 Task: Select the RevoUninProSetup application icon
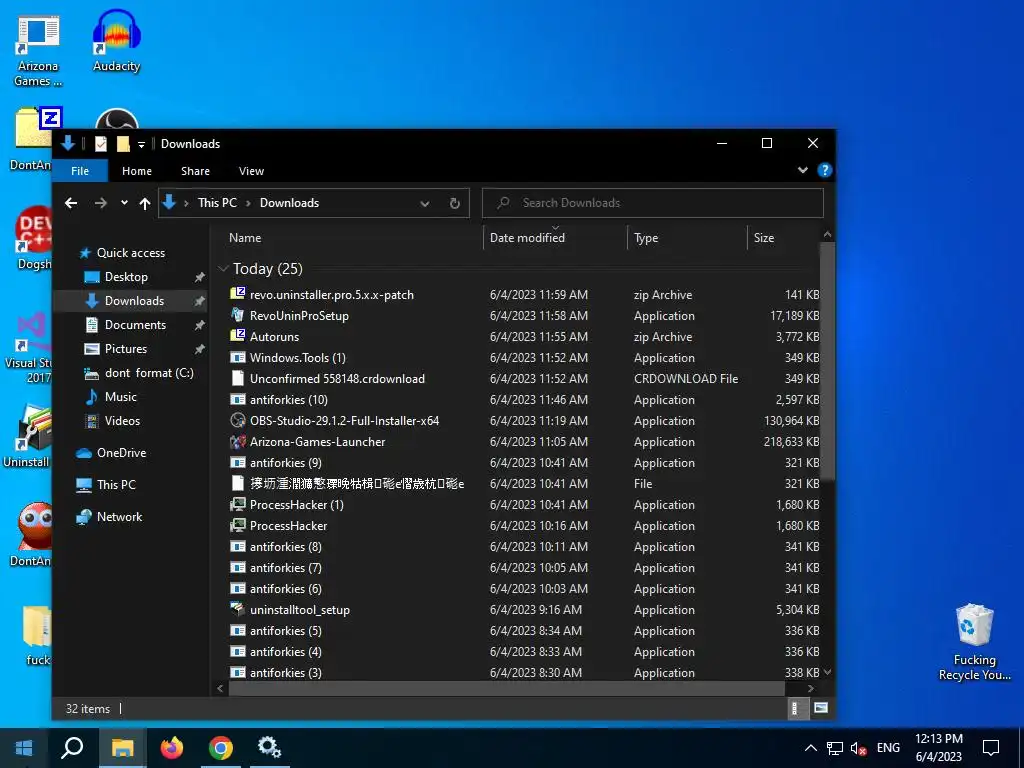click(238, 315)
